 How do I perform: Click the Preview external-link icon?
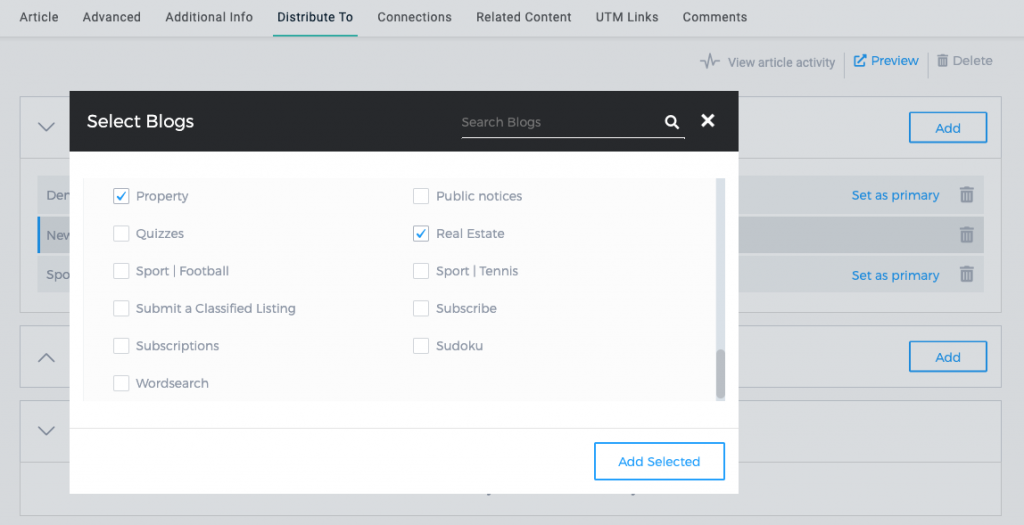(860, 61)
